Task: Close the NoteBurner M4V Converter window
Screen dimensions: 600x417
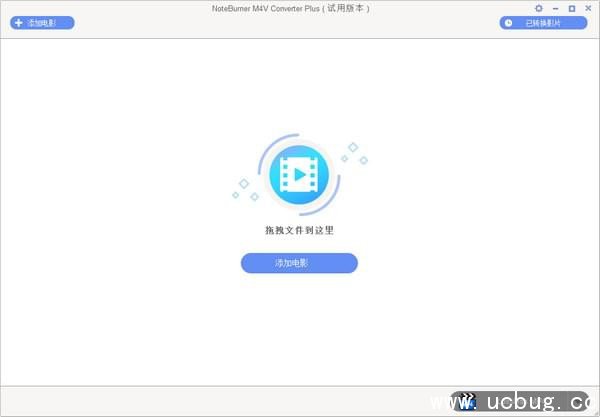Action: [587, 8]
